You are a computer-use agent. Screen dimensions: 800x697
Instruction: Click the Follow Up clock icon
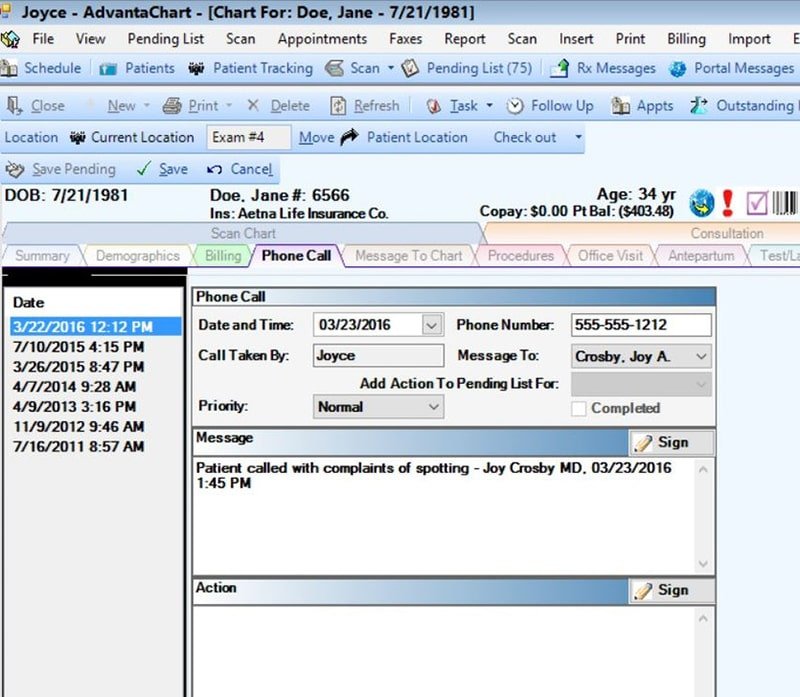click(515, 106)
